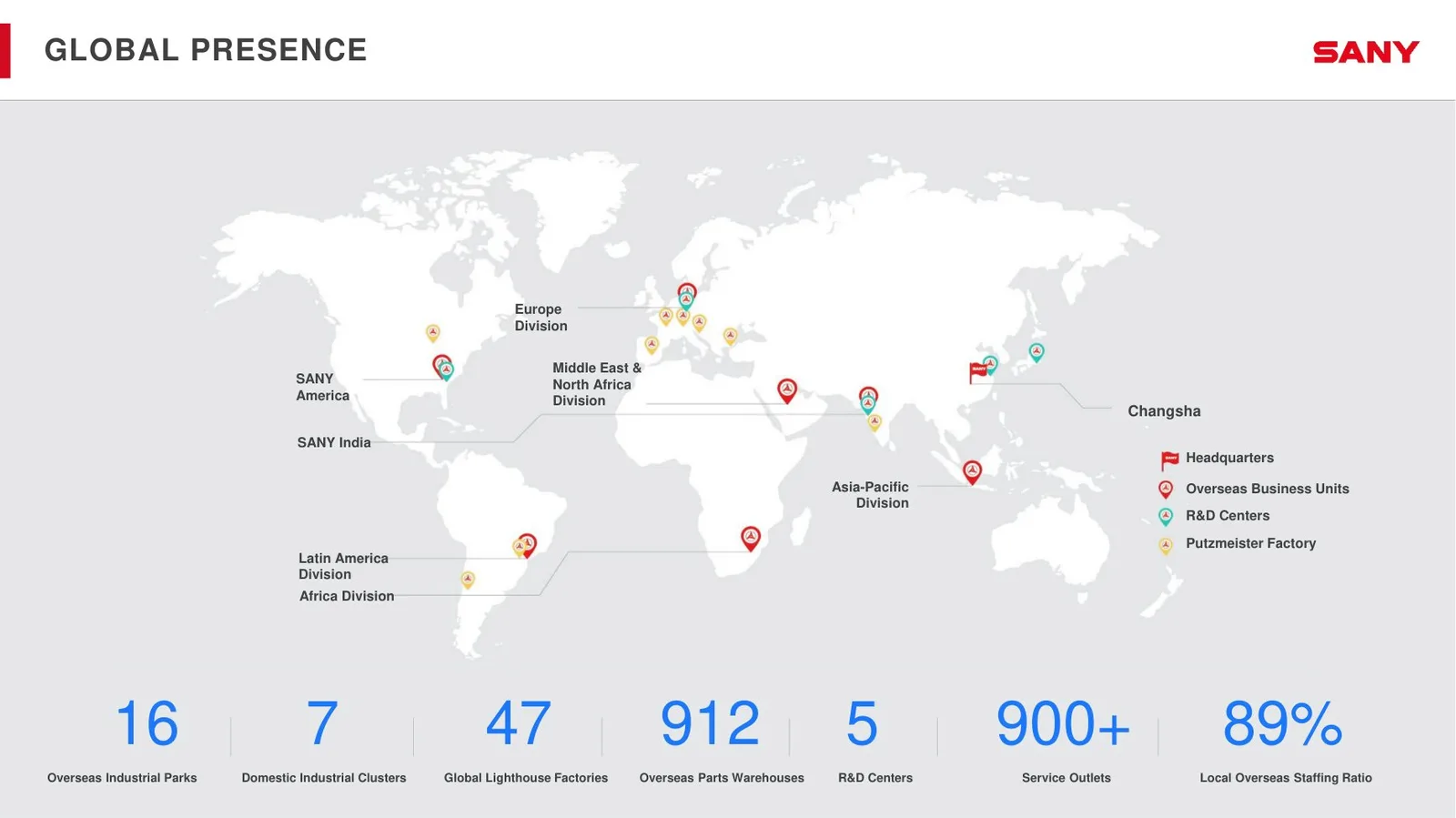Click the "Overseas Business Units" legend text
Viewport: 1456px width, 818px height.
(x=1267, y=489)
